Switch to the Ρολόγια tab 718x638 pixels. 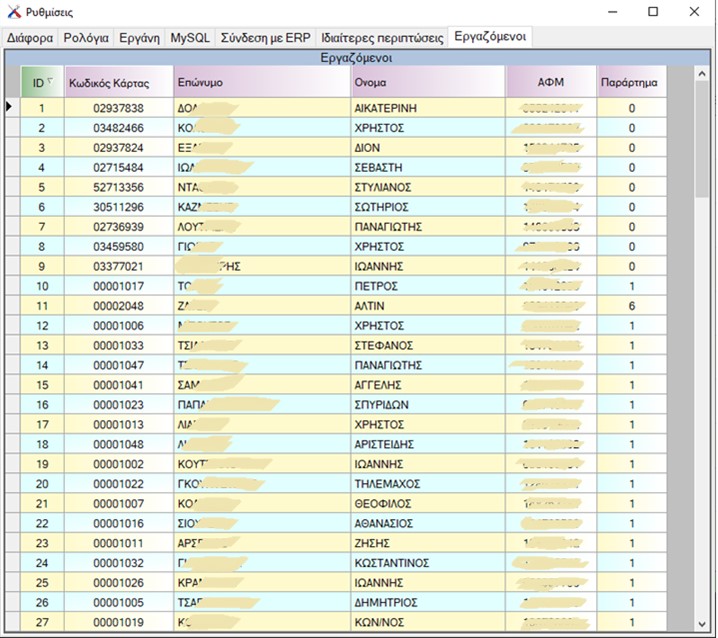tap(86, 37)
